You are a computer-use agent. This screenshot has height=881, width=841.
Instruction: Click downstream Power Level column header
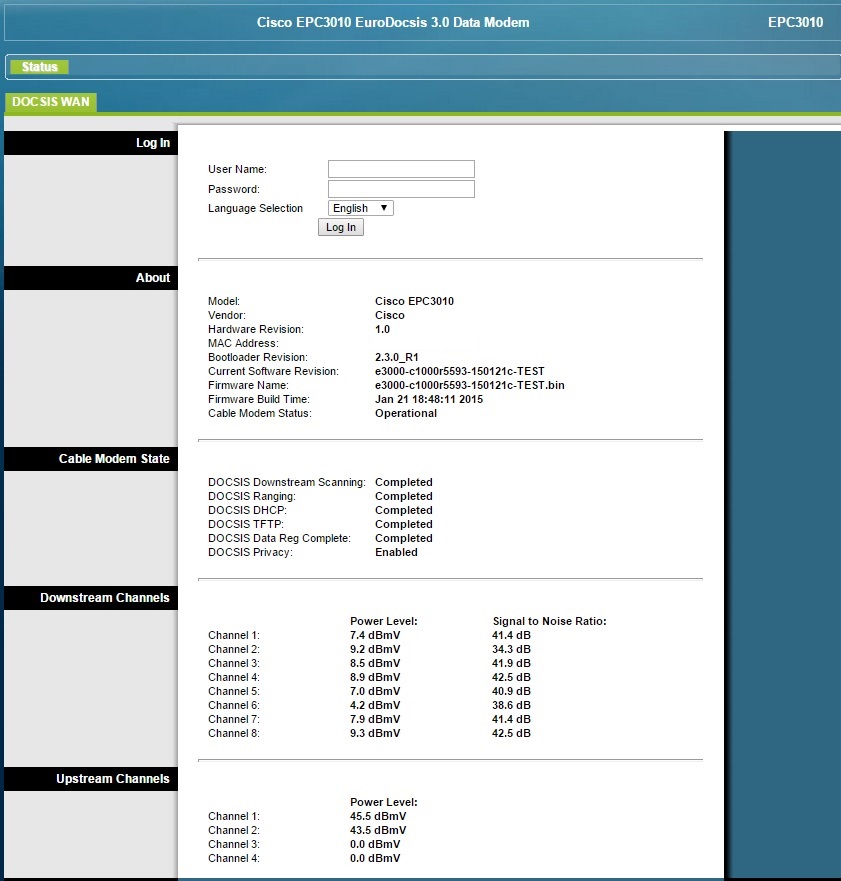pyautogui.click(x=384, y=621)
